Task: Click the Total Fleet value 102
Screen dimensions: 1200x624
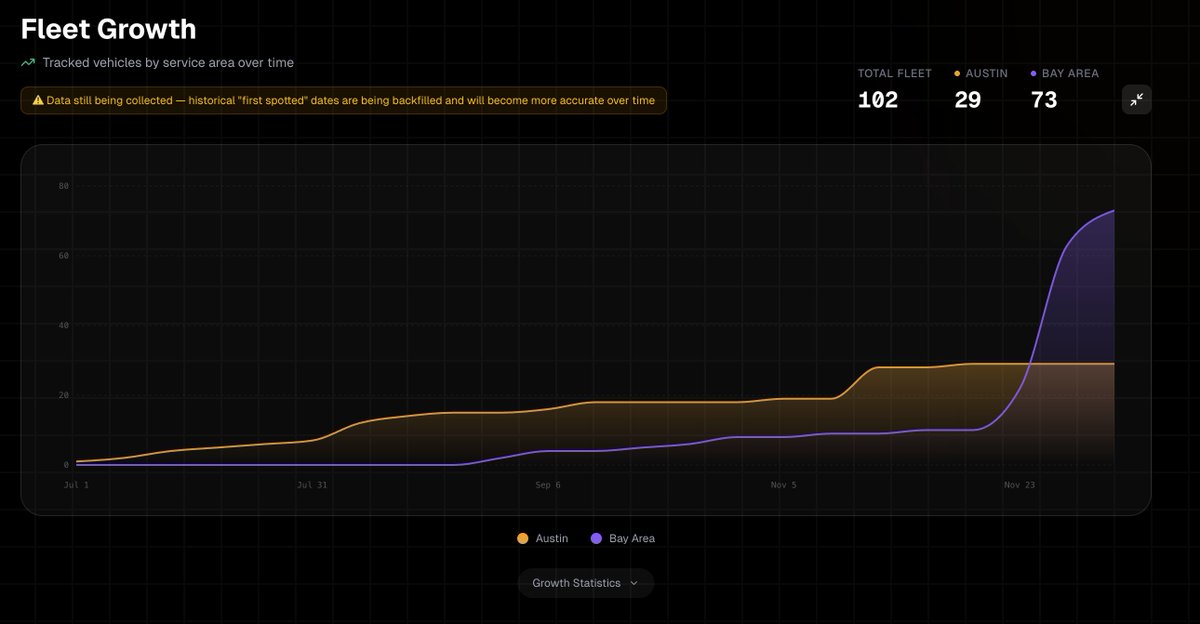Action: (878, 100)
